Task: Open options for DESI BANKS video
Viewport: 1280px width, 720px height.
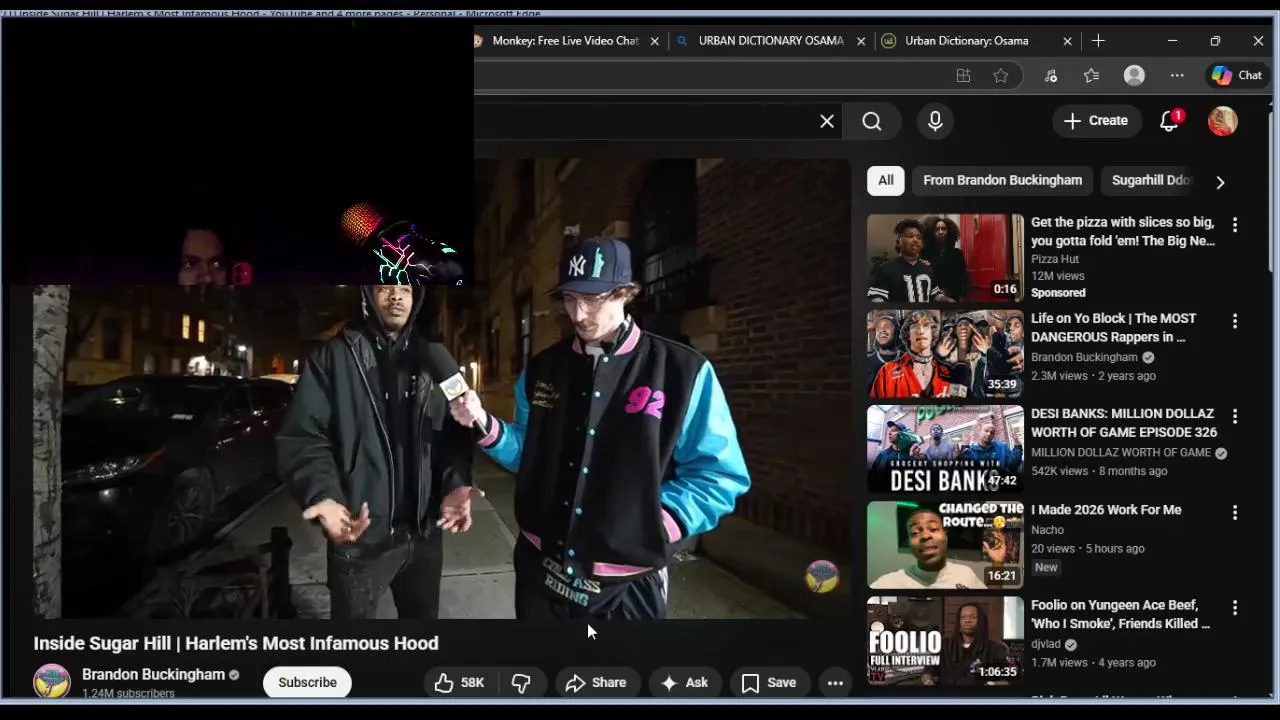Action: pyautogui.click(x=1235, y=416)
